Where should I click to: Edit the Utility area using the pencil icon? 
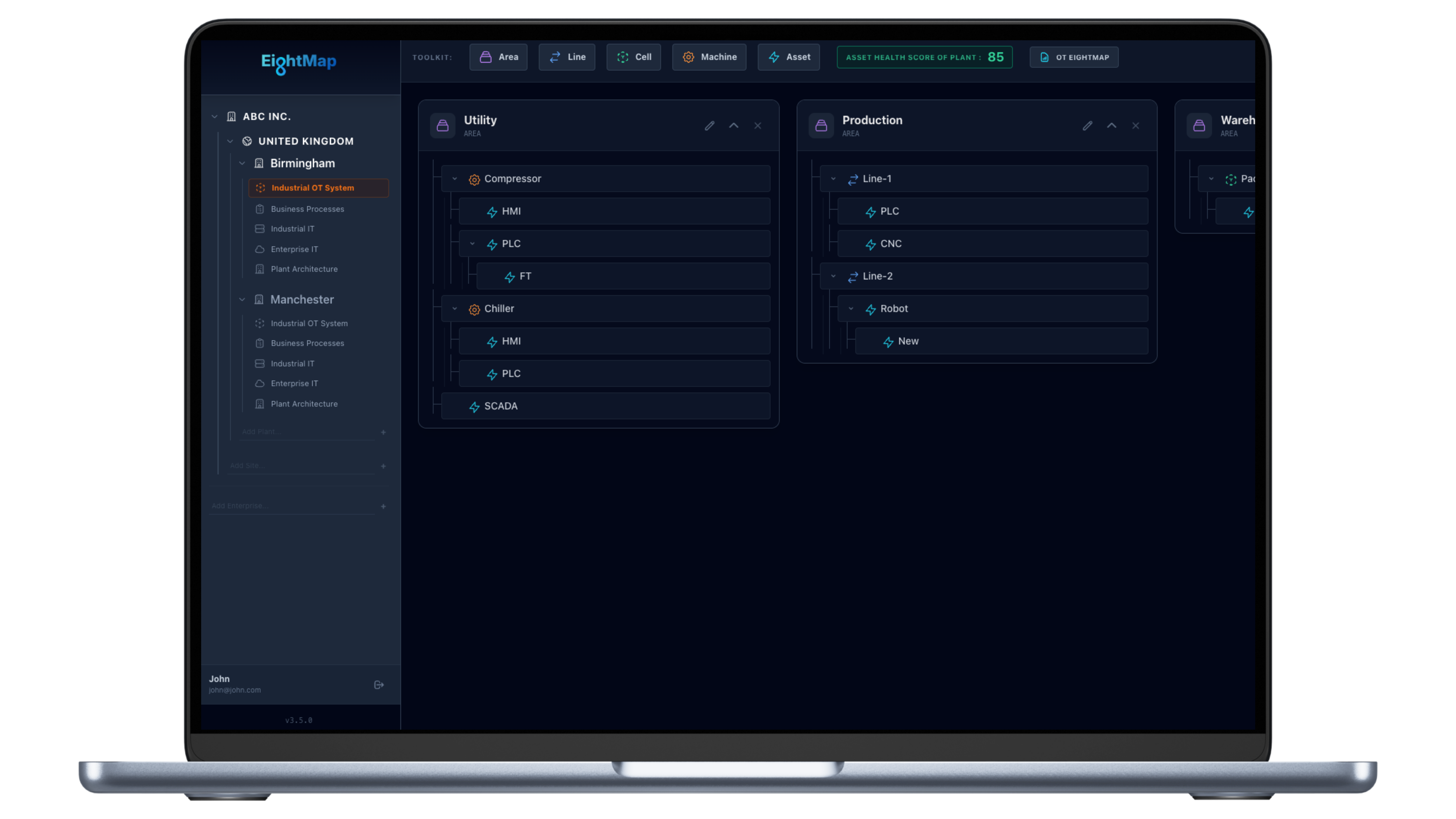pyautogui.click(x=709, y=125)
